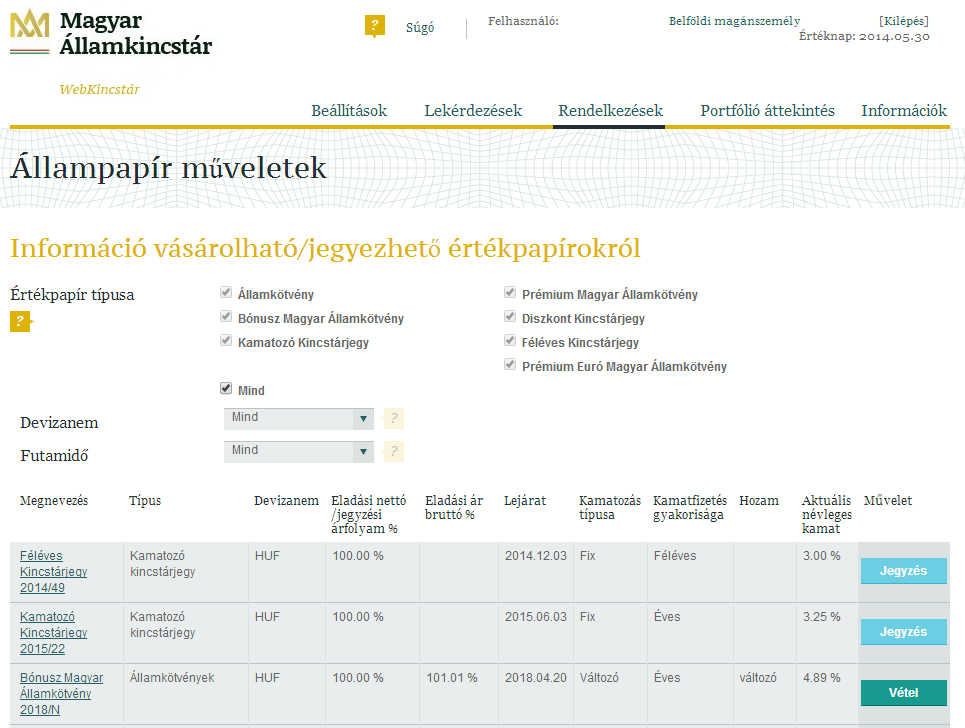Click the Típus column header
965x728 pixels.
click(x=145, y=501)
